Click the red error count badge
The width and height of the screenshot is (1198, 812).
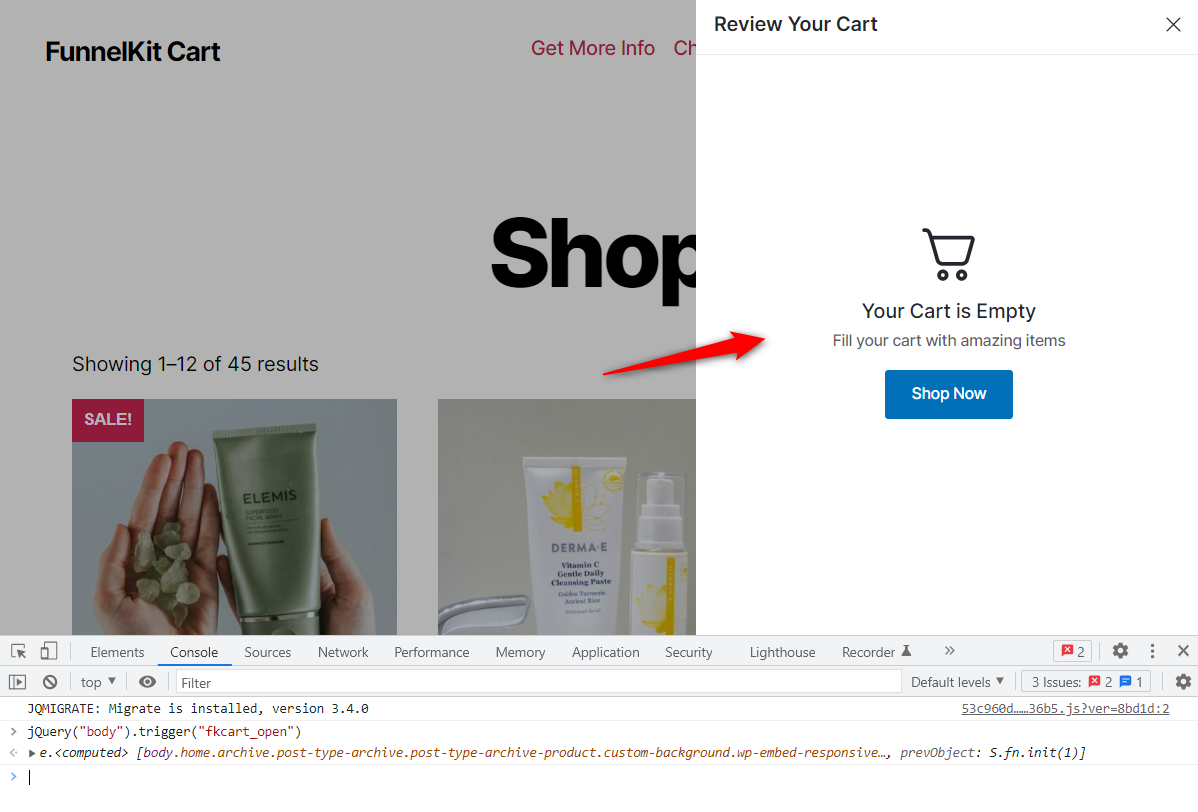(1073, 651)
